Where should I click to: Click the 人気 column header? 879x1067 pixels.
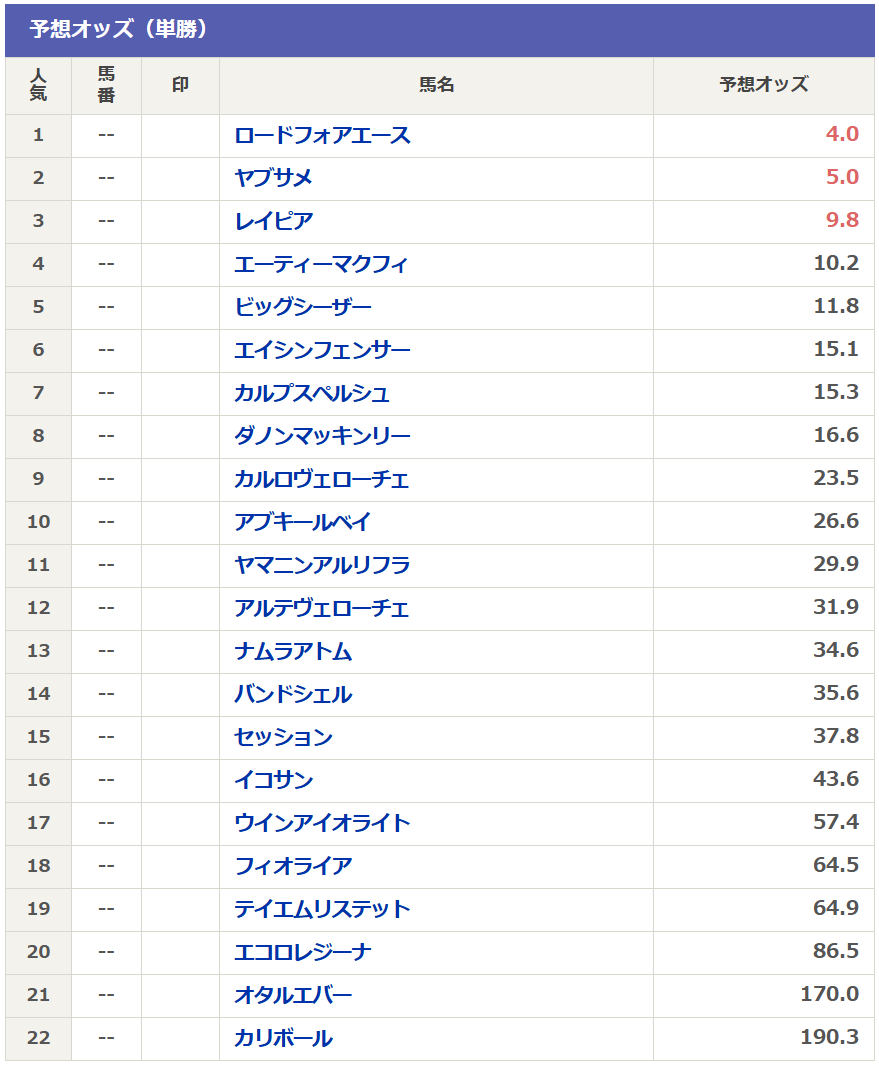coord(38,85)
